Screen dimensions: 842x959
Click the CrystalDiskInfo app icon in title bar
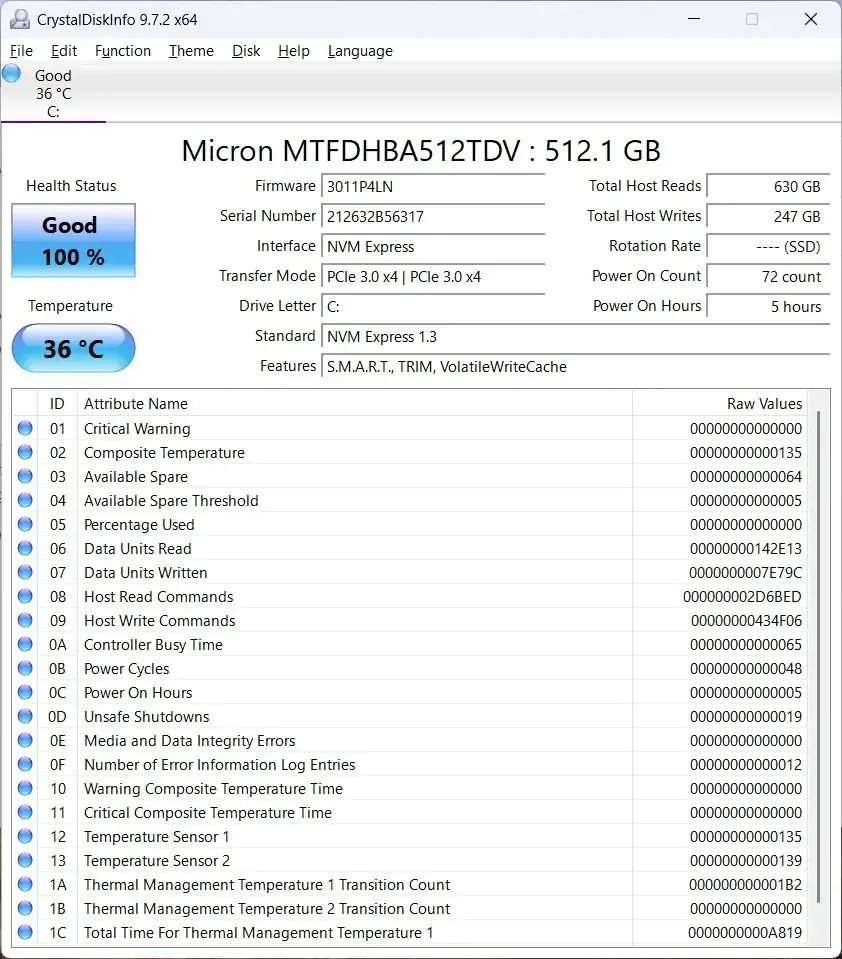(20, 19)
